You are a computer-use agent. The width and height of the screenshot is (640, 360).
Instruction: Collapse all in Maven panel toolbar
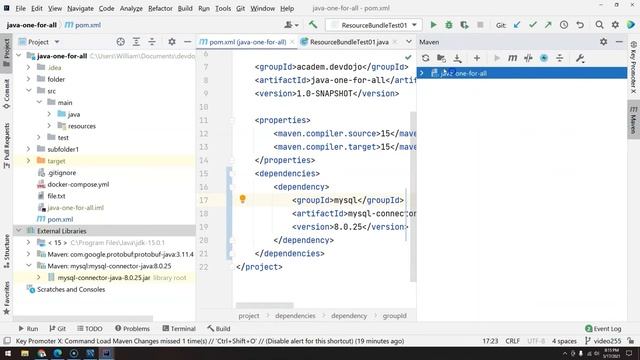point(560,58)
